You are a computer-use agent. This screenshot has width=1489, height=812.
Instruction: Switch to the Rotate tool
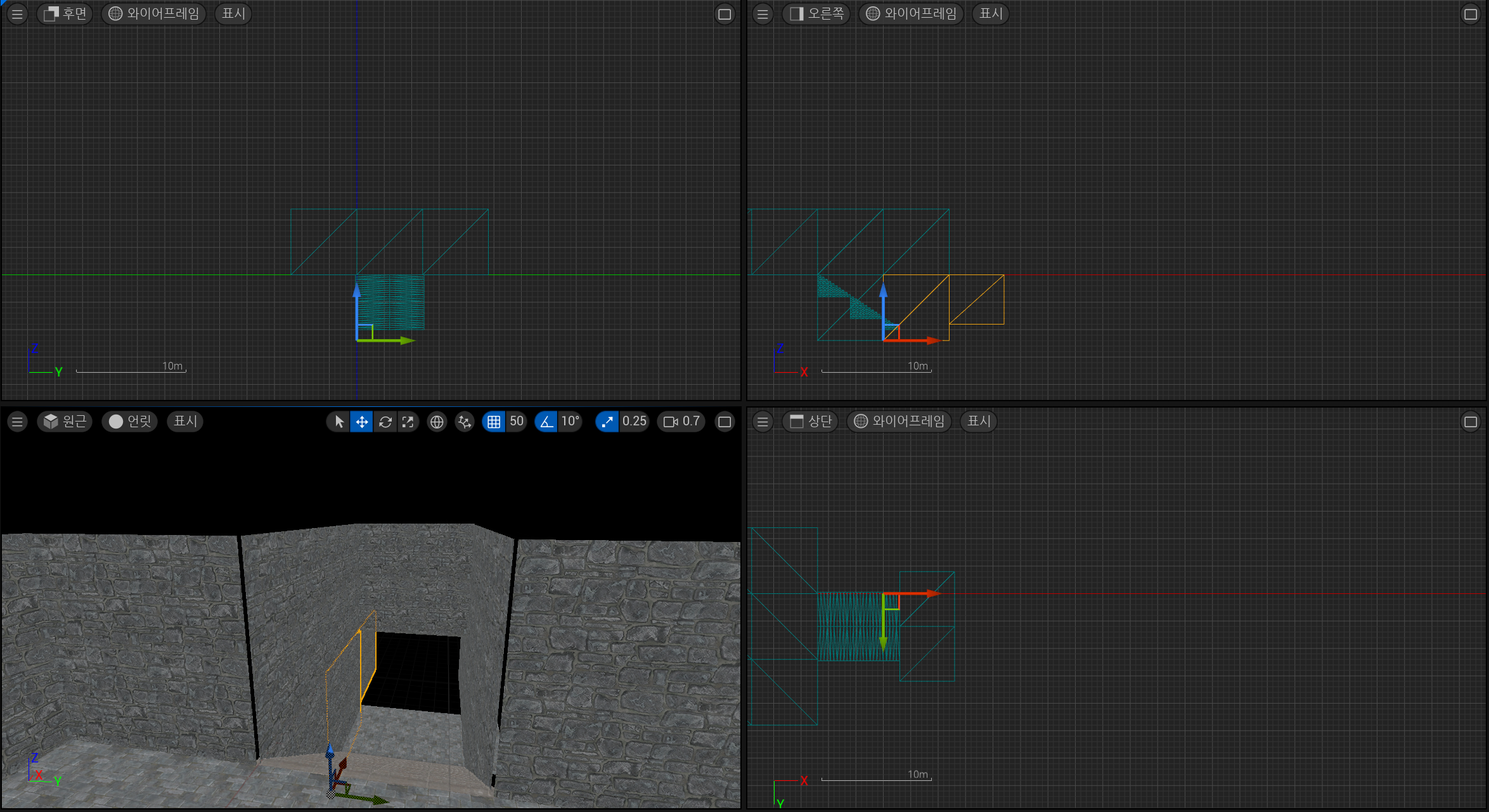point(385,422)
